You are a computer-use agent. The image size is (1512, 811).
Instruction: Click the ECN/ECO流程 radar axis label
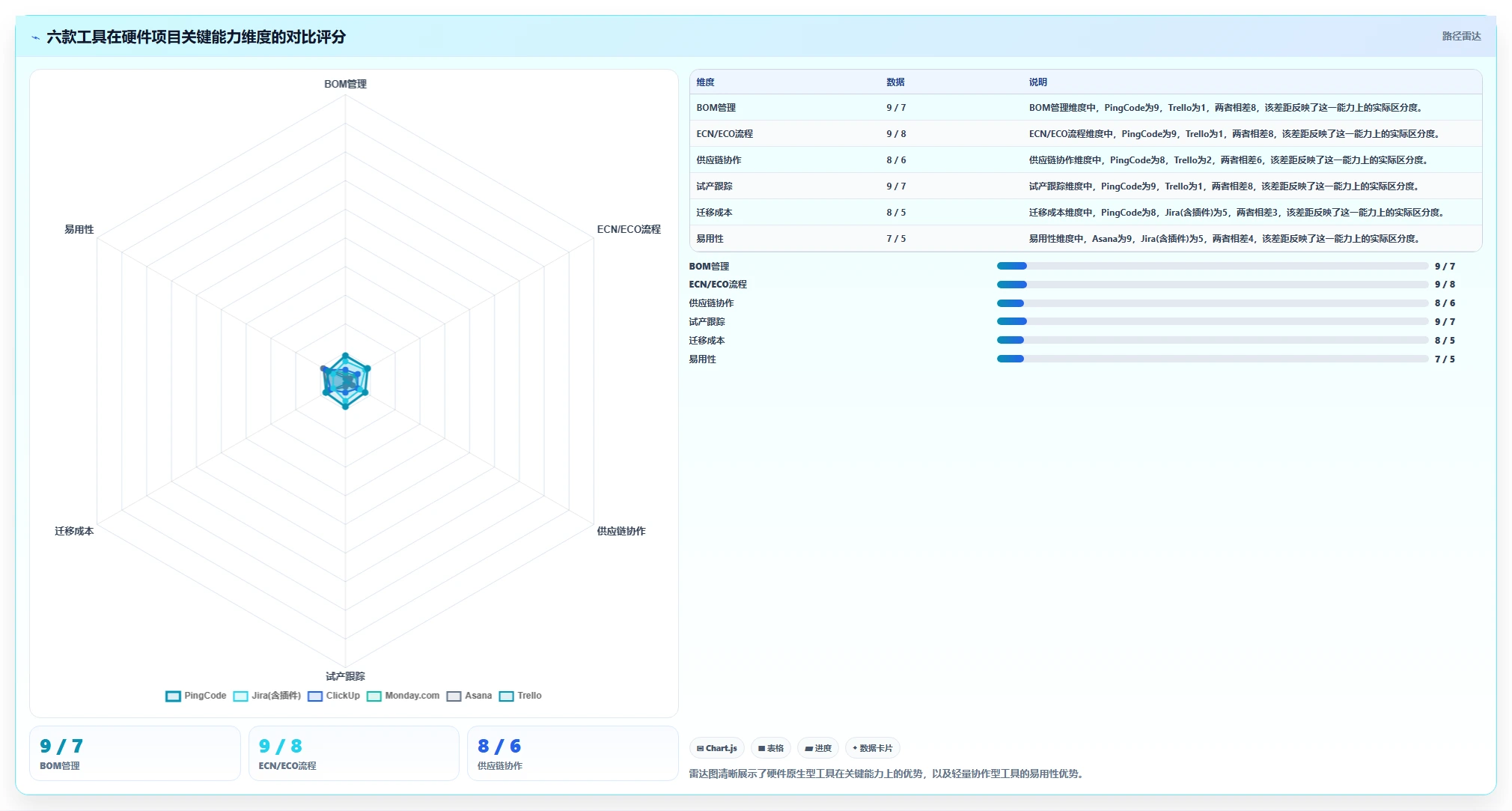(629, 229)
